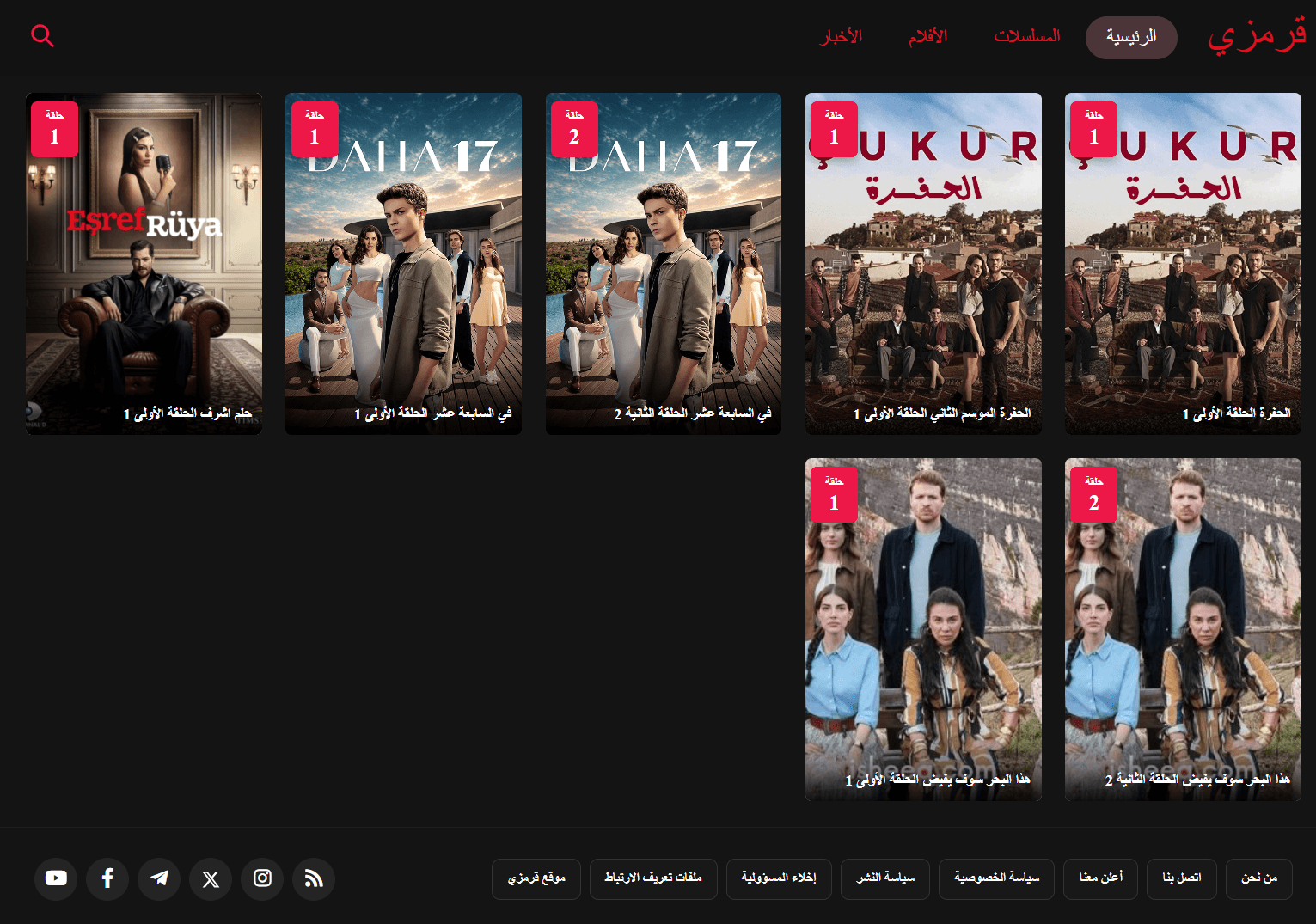Open the Telegram channel footer icon
The width and height of the screenshot is (1316, 924).
click(x=159, y=878)
